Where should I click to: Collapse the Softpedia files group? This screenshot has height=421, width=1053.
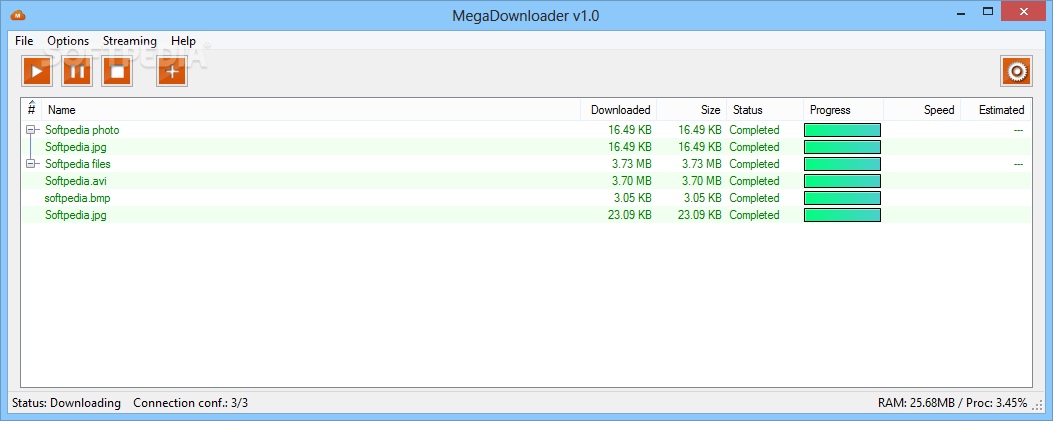coord(30,164)
